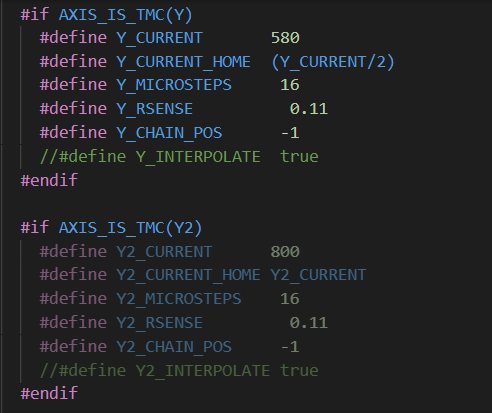492x413 pixels.
Task: Click the Y_CURRENT value 580
Action: (285, 38)
